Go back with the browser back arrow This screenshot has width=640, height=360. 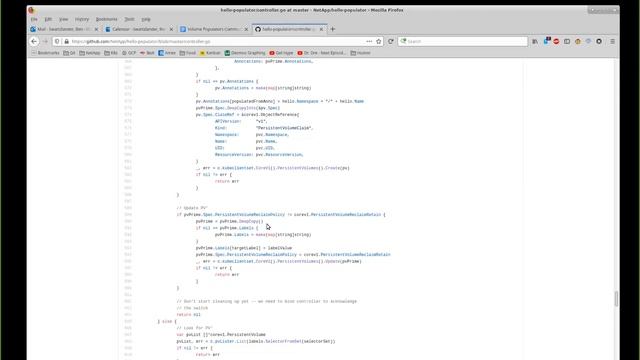[x=34, y=41]
